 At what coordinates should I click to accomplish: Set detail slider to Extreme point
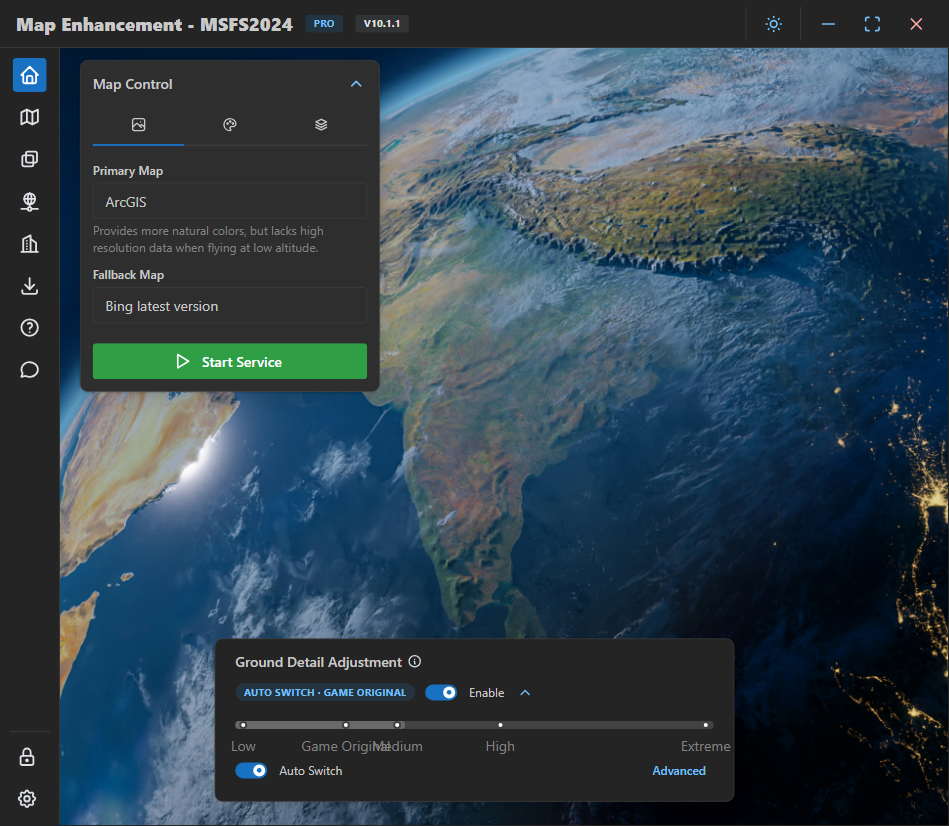[706, 725]
